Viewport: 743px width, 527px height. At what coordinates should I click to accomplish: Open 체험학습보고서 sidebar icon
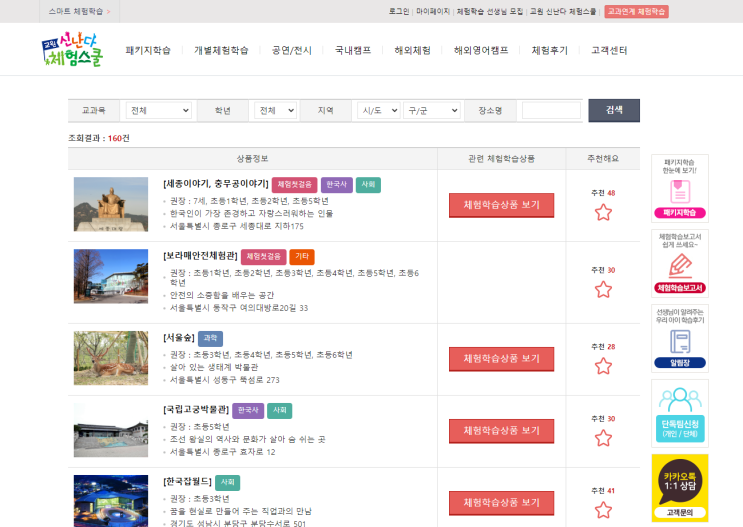pos(680,264)
